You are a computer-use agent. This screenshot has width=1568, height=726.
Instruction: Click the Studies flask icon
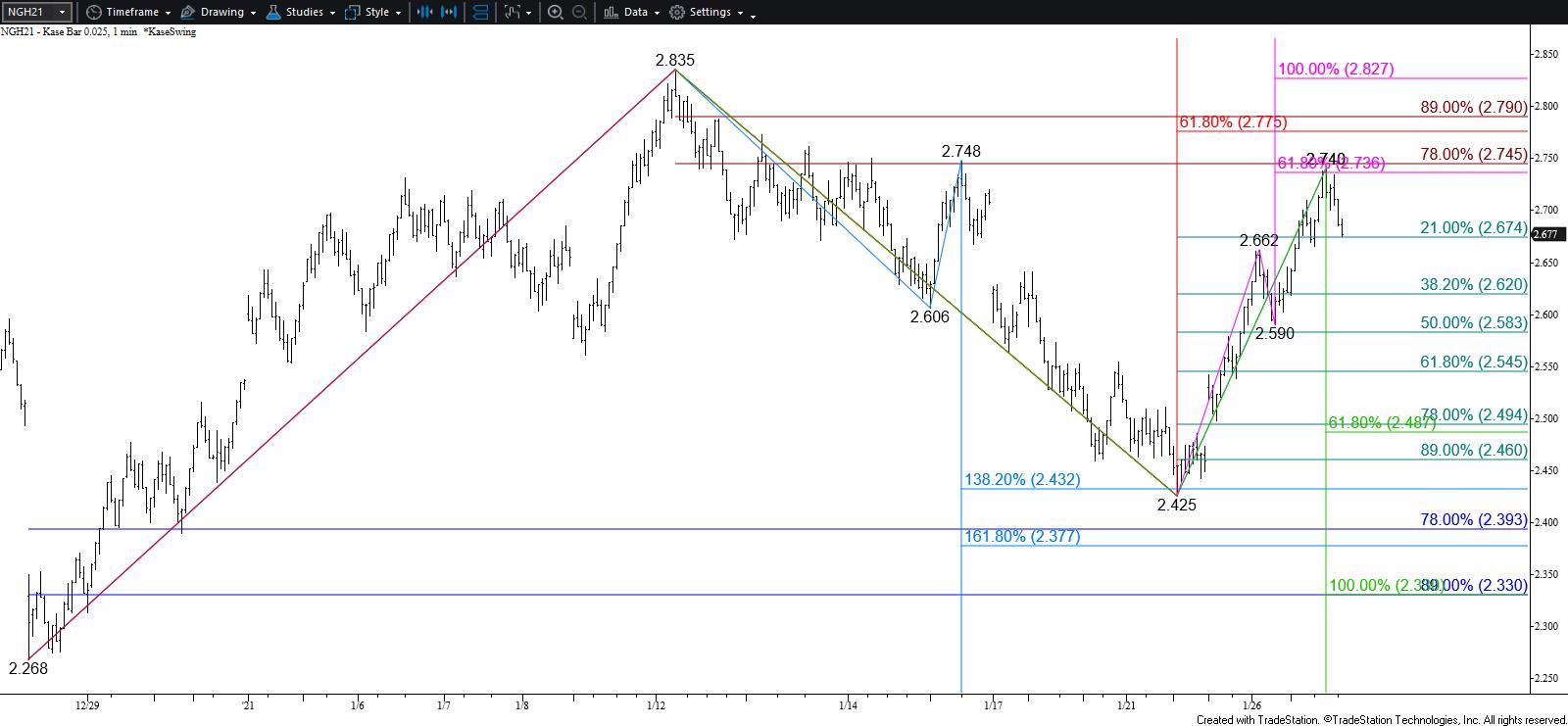click(x=274, y=13)
